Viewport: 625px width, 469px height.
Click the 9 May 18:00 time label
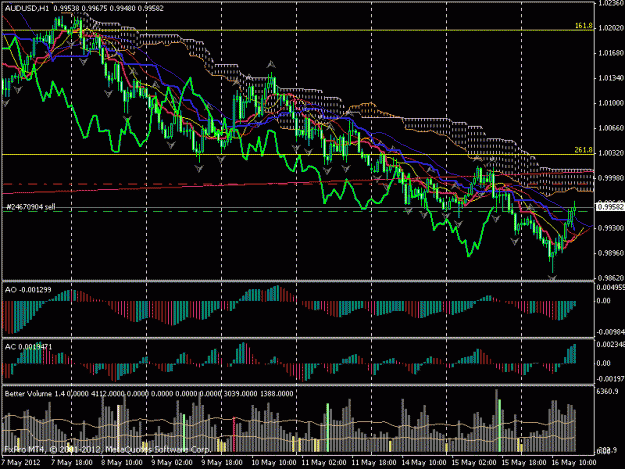[222, 463]
